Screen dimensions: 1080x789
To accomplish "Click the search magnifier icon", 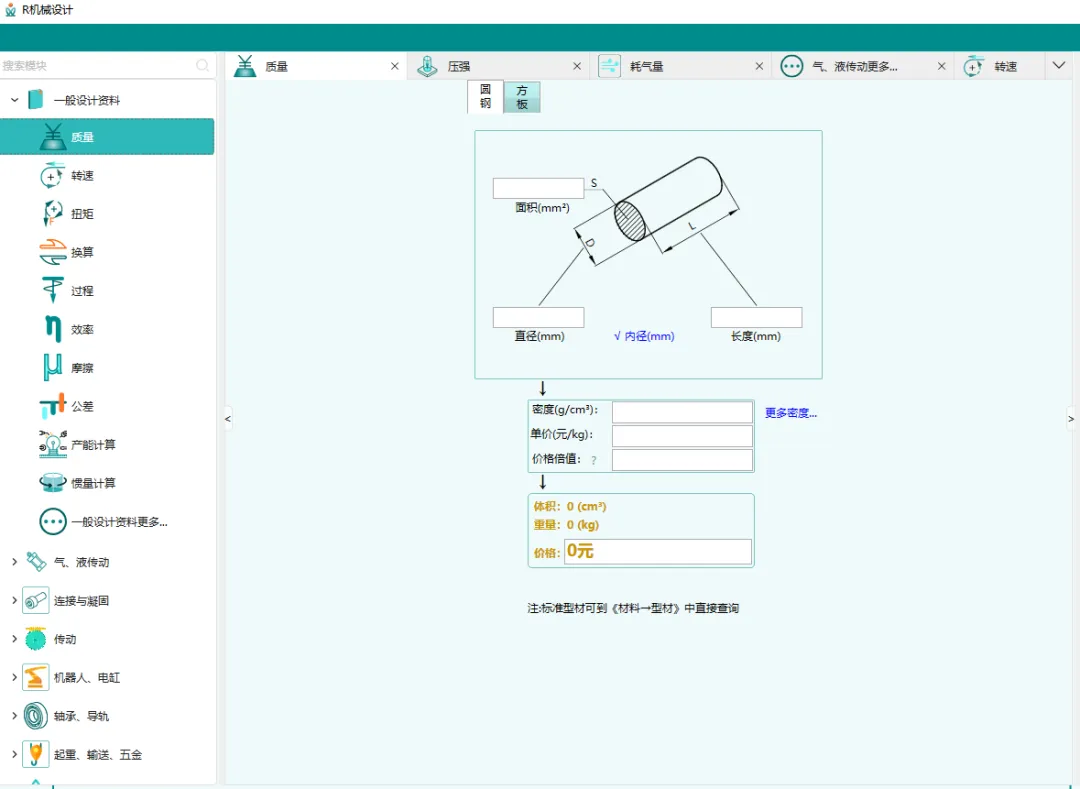I will pos(202,65).
